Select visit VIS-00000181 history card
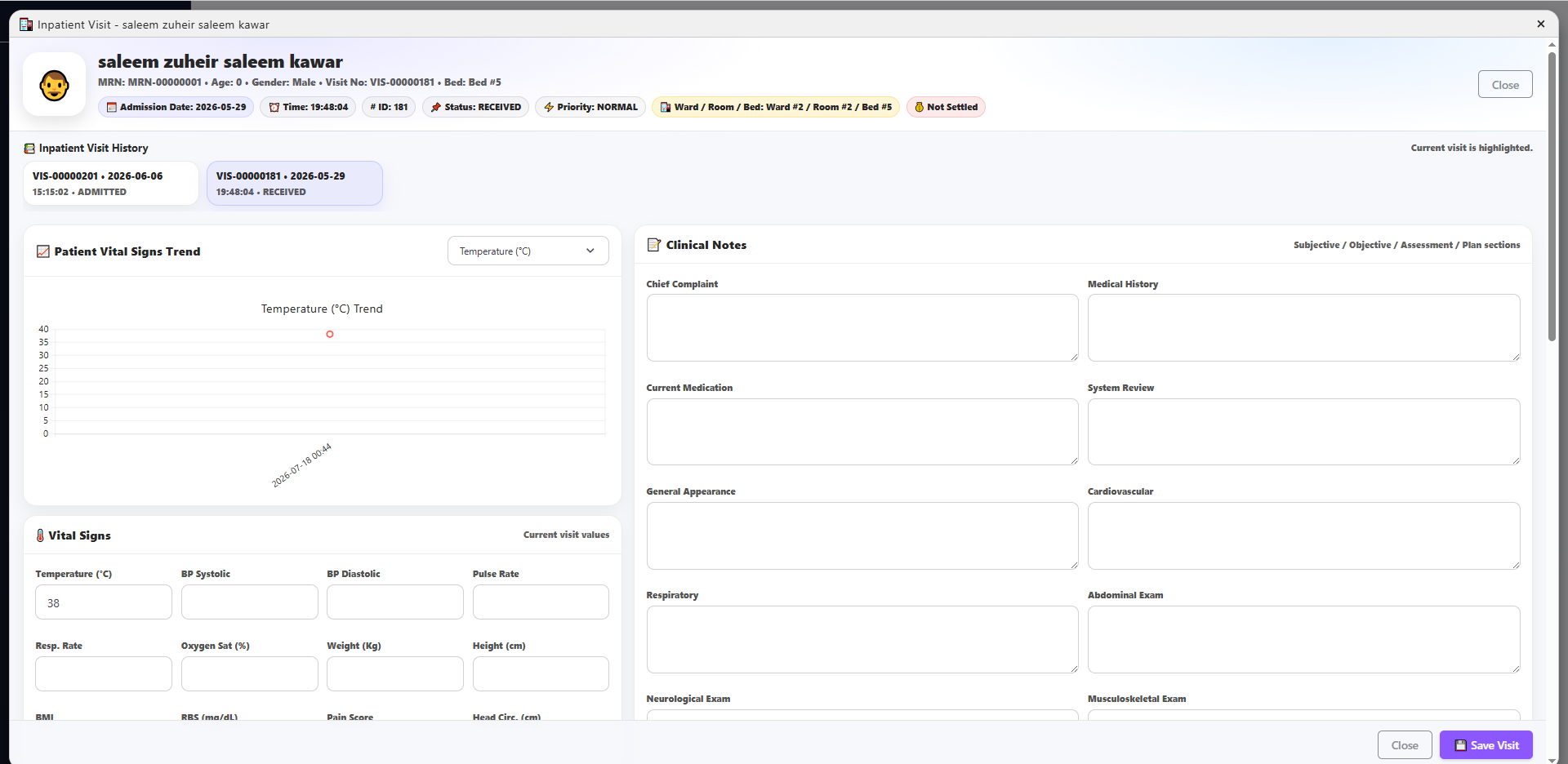1568x764 pixels. point(295,184)
